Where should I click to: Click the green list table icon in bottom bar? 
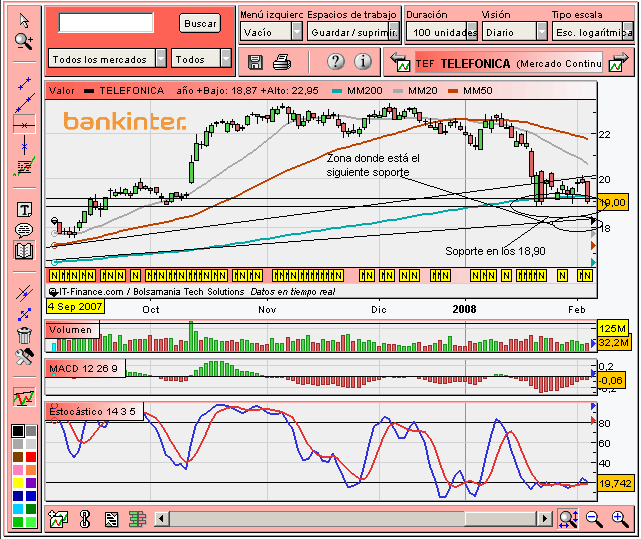click(x=137, y=519)
